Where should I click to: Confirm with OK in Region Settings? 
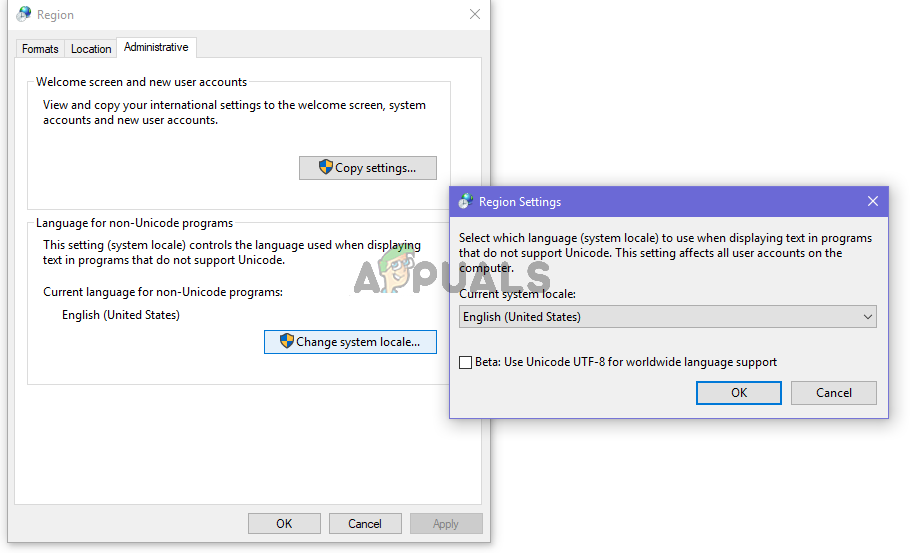(x=739, y=393)
